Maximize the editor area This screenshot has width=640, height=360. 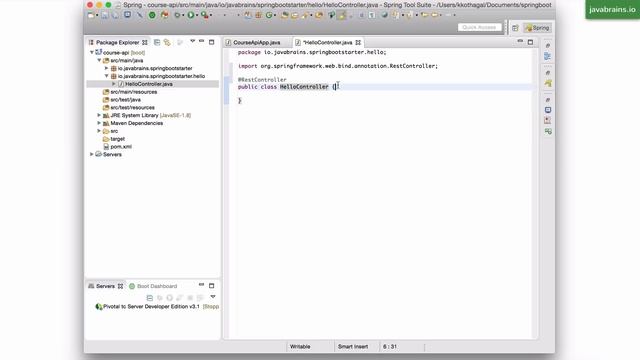(x=530, y=42)
